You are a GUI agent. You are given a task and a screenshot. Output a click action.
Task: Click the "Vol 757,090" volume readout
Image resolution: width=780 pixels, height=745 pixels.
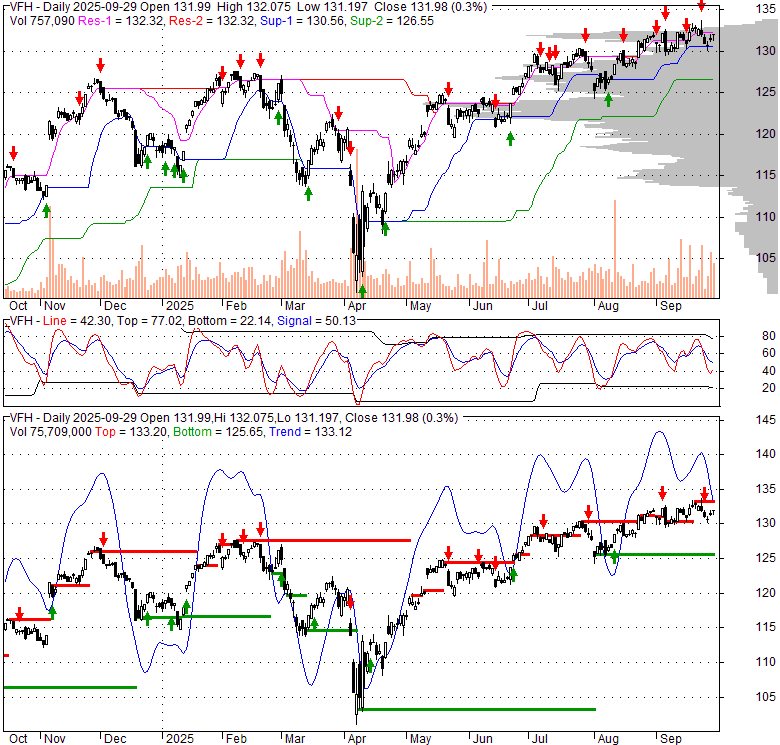pyautogui.click(x=42, y=21)
